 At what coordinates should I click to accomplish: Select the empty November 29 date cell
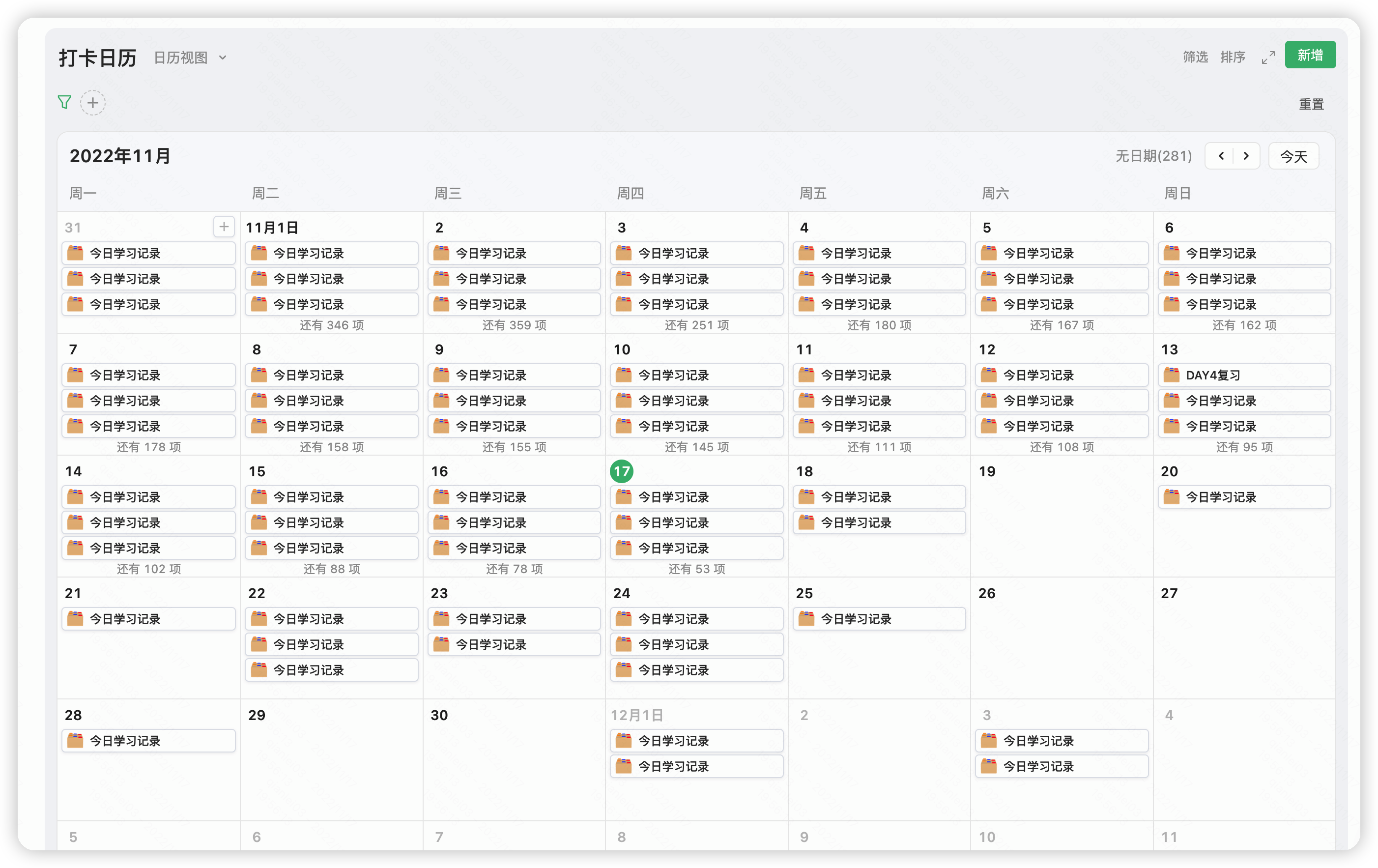tap(332, 760)
